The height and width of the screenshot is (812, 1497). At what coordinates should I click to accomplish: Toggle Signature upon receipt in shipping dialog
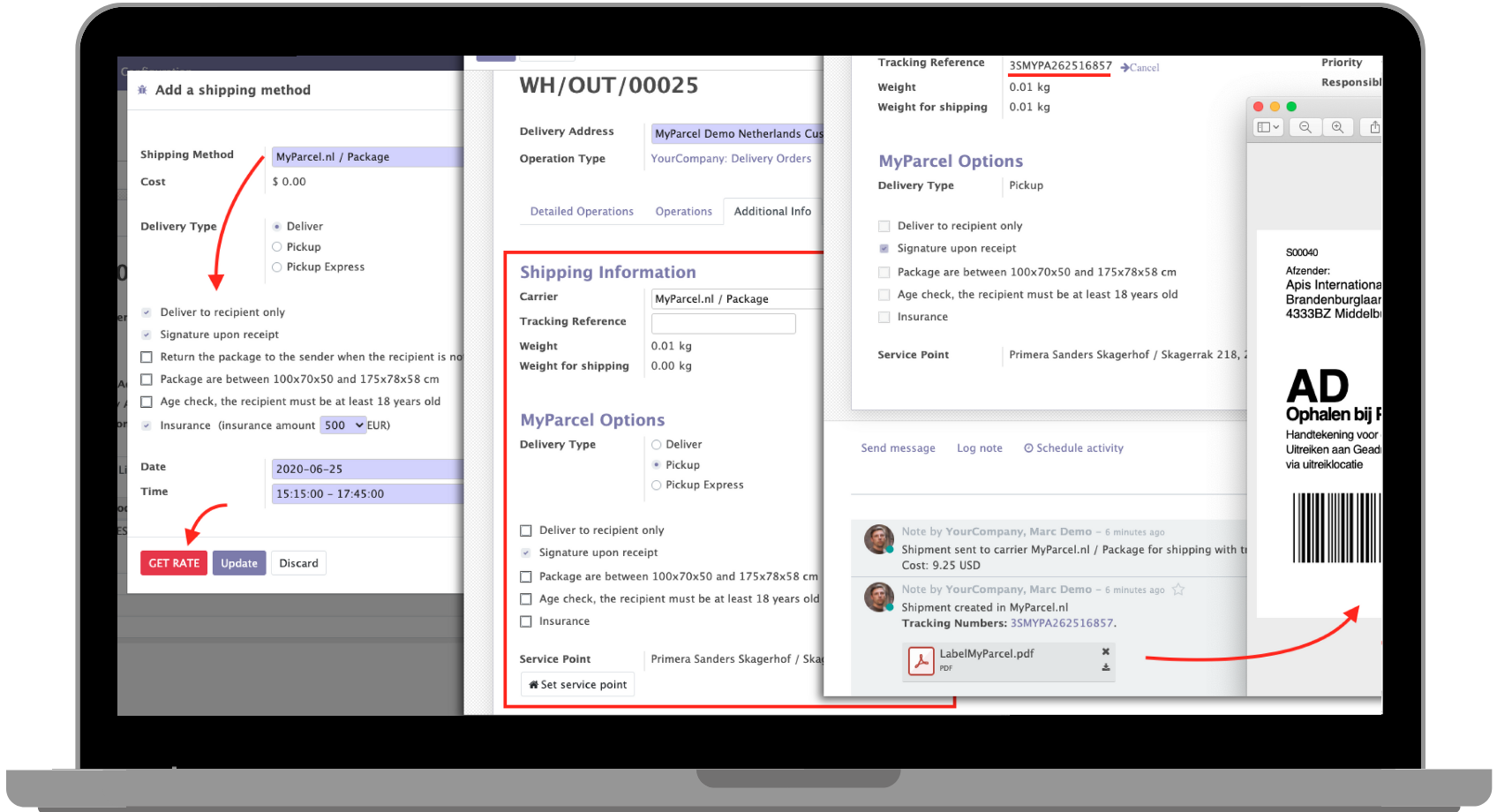click(x=147, y=335)
